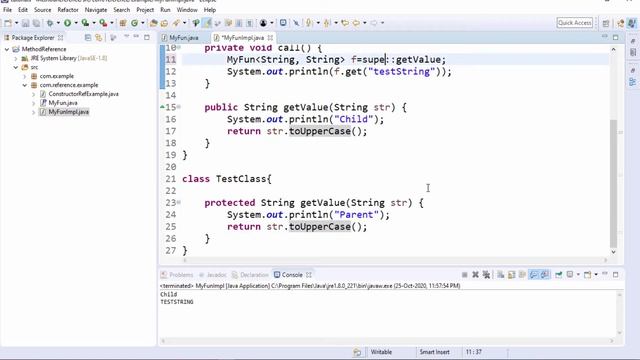The height and width of the screenshot is (360, 640).
Task: Click Collapse All in Package Explorer
Action: pyautogui.click(x=88, y=38)
